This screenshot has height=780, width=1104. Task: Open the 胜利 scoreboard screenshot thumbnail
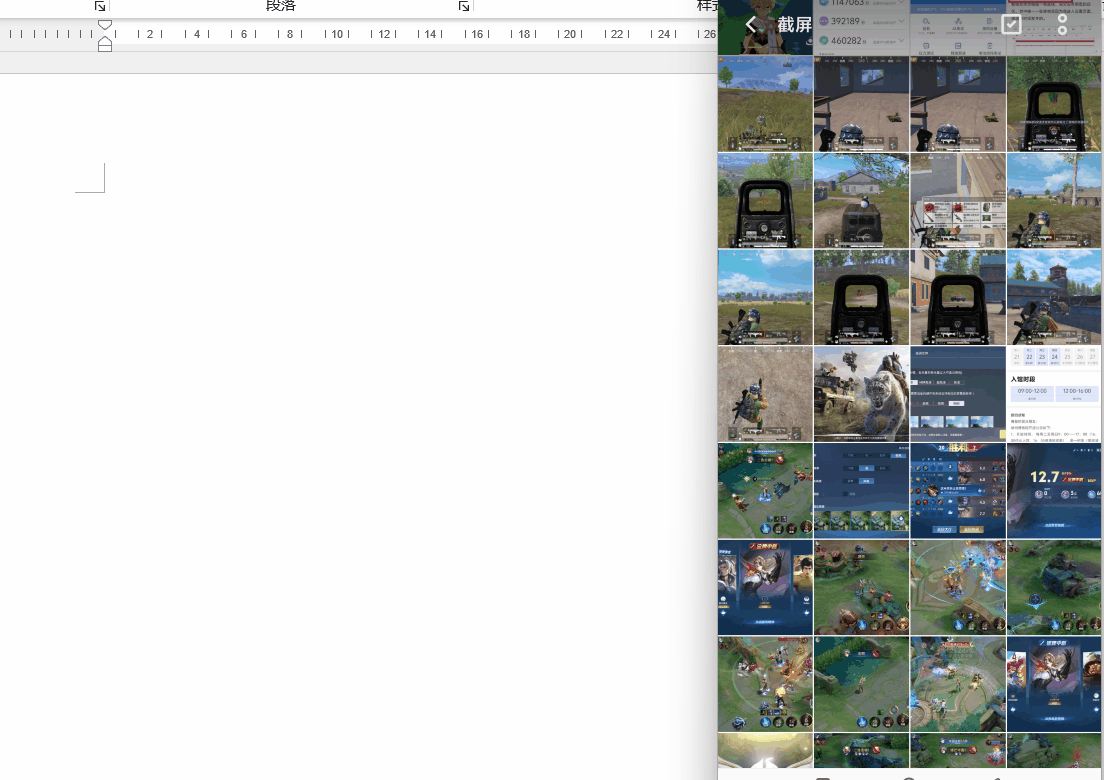click(958, 491)
